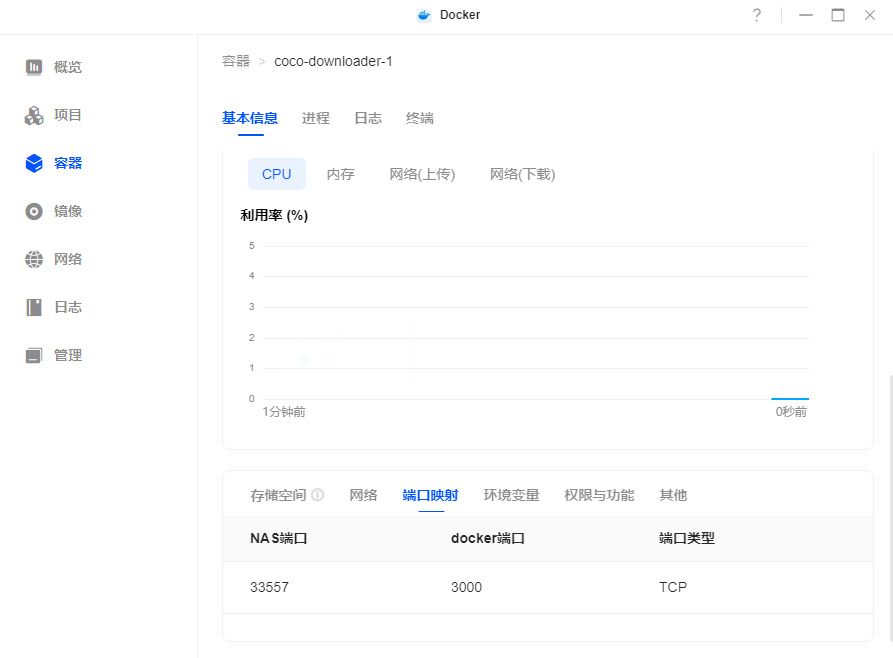The width and height of the screenshot is (893, 658).
Task: Switch to the 进程 tab
Action: pos(316,118)
